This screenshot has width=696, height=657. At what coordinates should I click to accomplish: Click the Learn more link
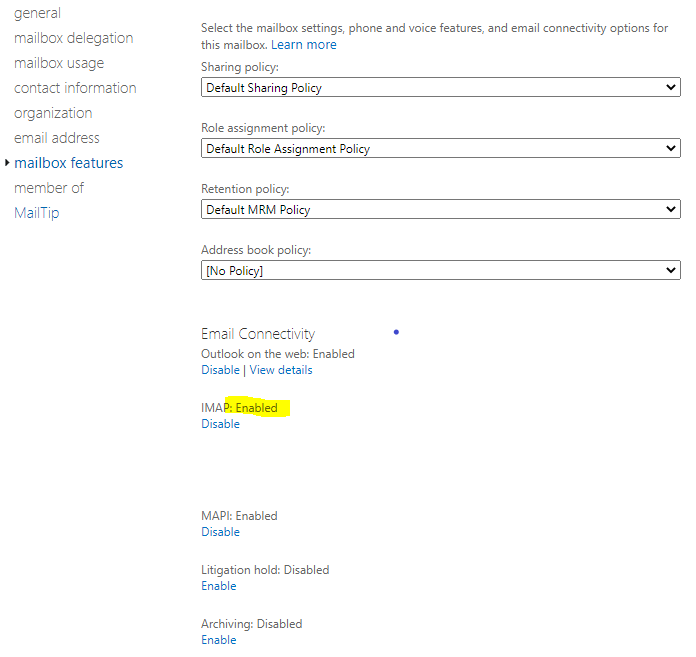(x=304, y=45)
